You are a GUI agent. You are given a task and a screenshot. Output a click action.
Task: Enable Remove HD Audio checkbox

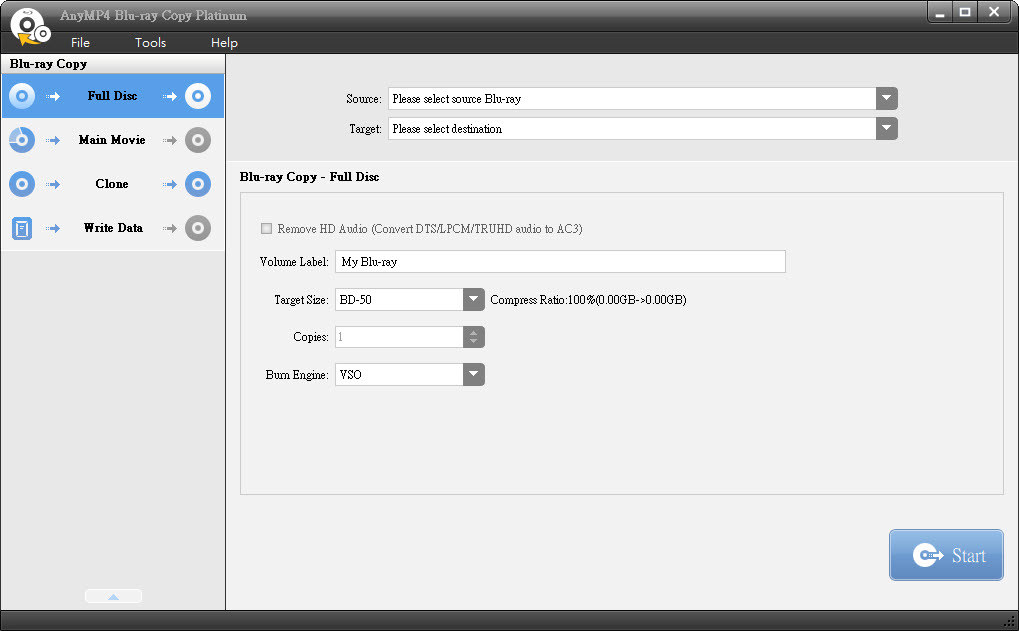click(266, 229)
